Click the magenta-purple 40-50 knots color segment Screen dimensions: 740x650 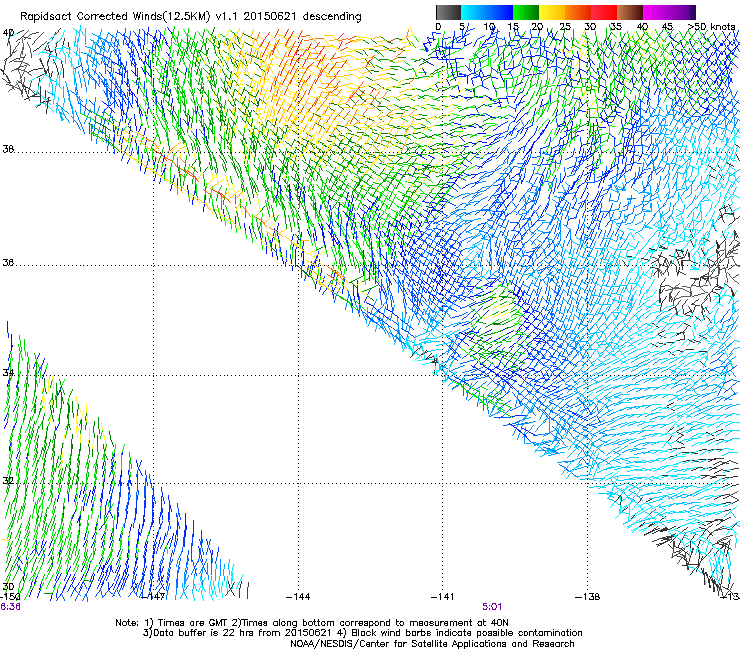669,12
